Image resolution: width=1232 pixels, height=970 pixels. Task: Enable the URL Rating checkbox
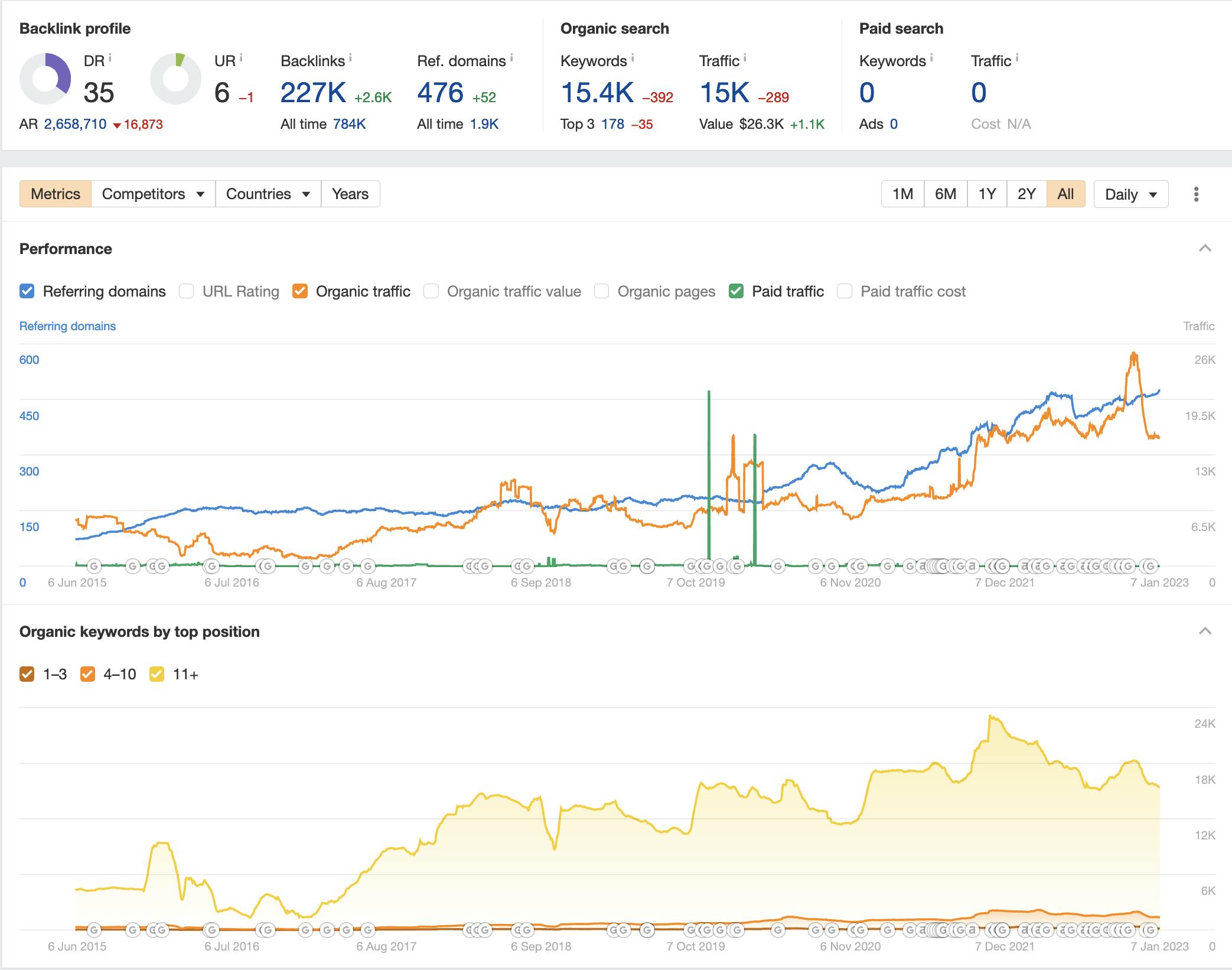[x=187, y=291]
